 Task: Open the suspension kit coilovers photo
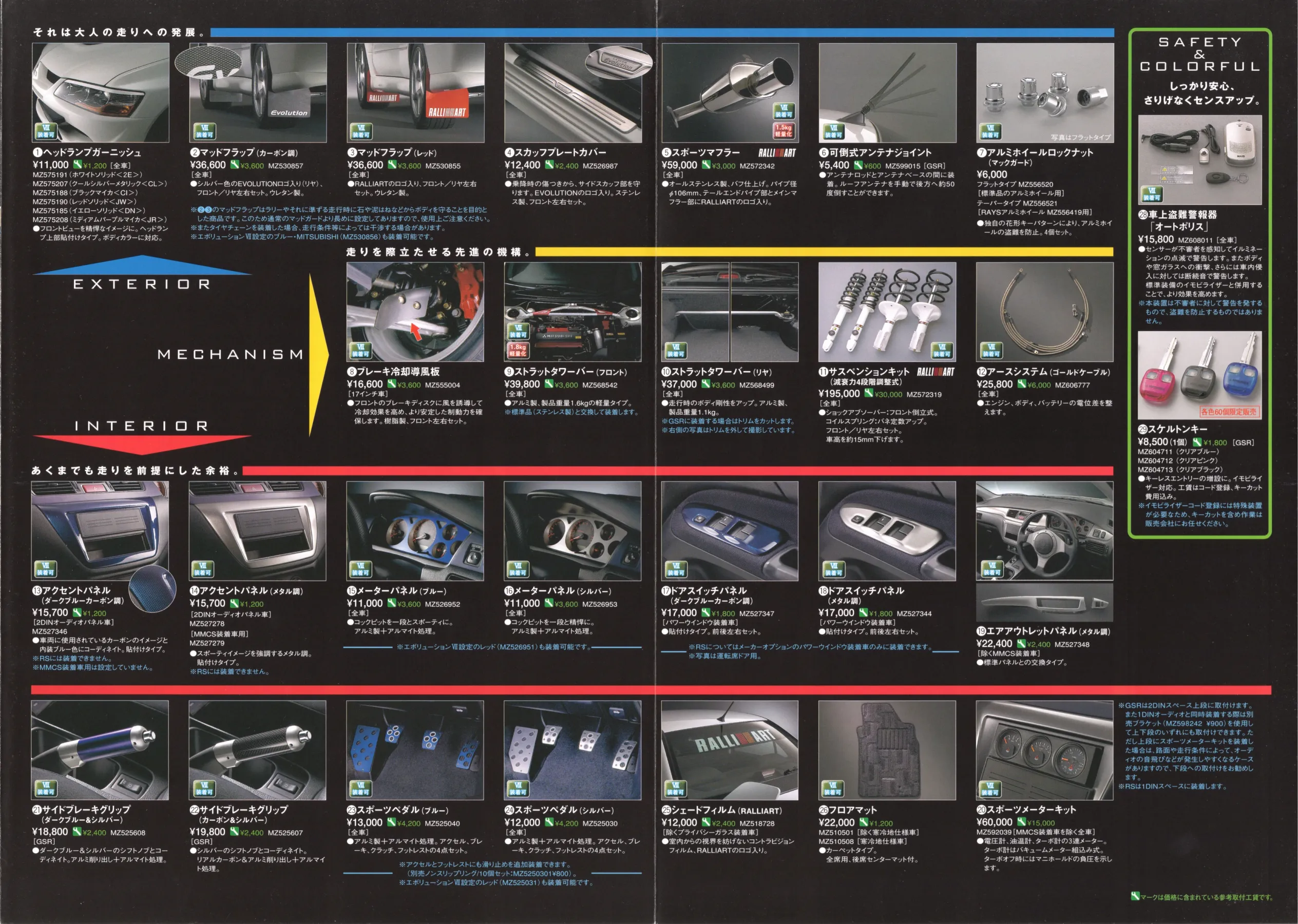tap(887, 312)
